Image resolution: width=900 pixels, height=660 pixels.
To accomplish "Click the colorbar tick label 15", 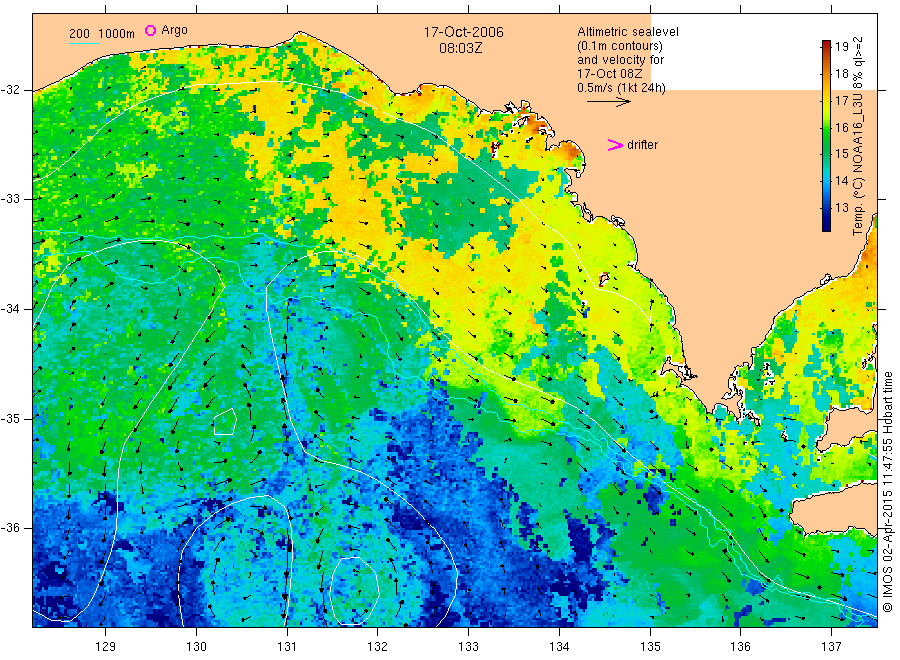I will tap(841, 154).
